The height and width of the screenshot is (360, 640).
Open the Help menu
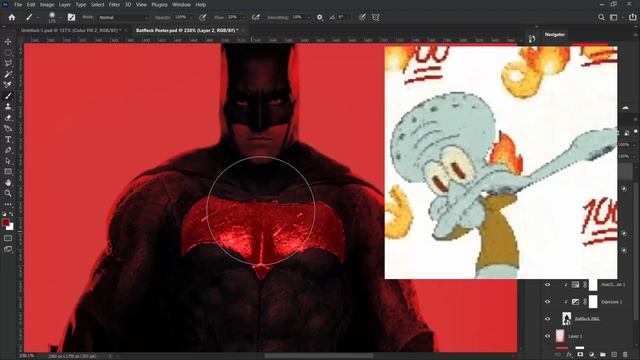click(200, 4)
